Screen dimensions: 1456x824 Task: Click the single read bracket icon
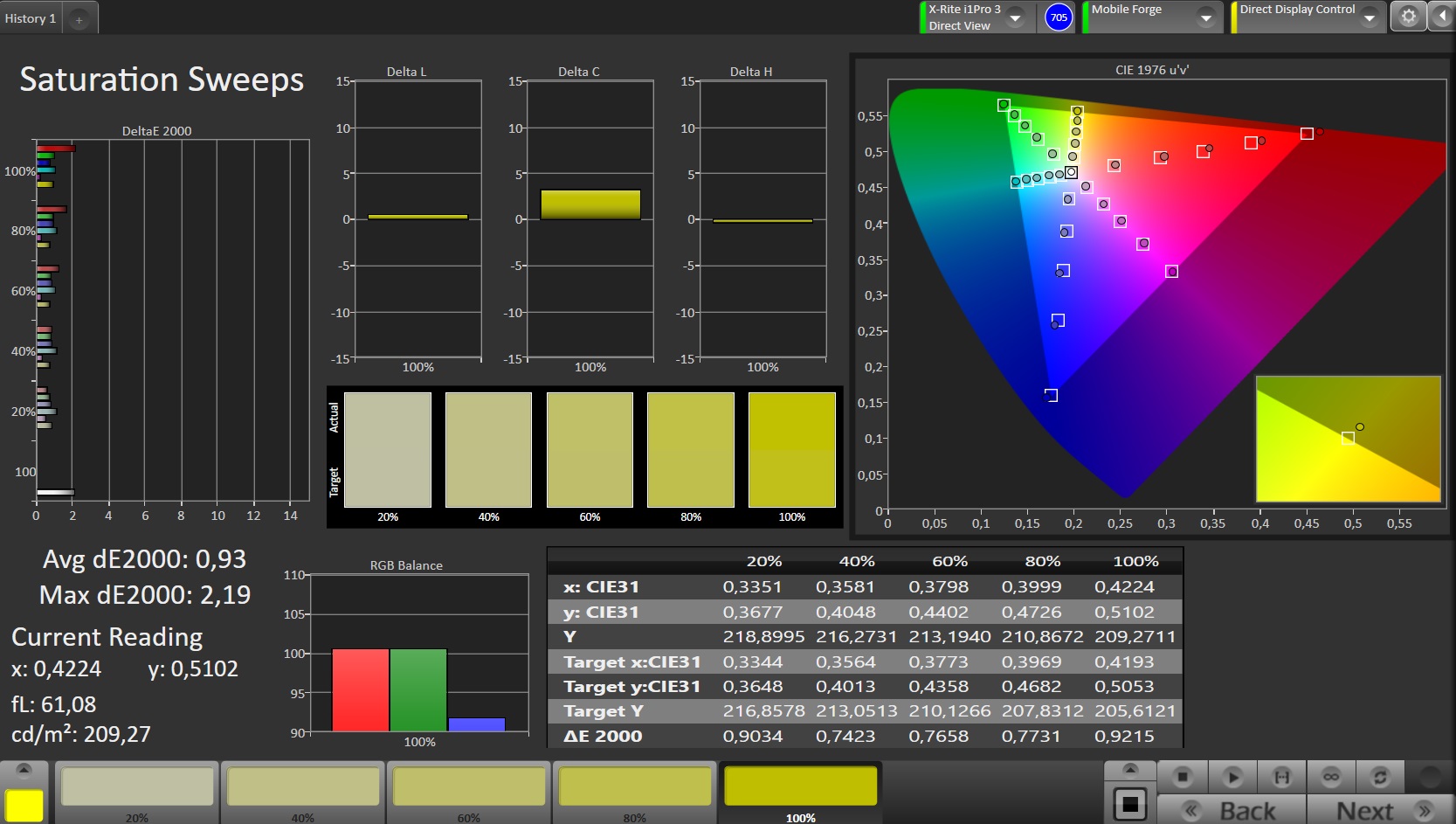[x=1281, y=776]
